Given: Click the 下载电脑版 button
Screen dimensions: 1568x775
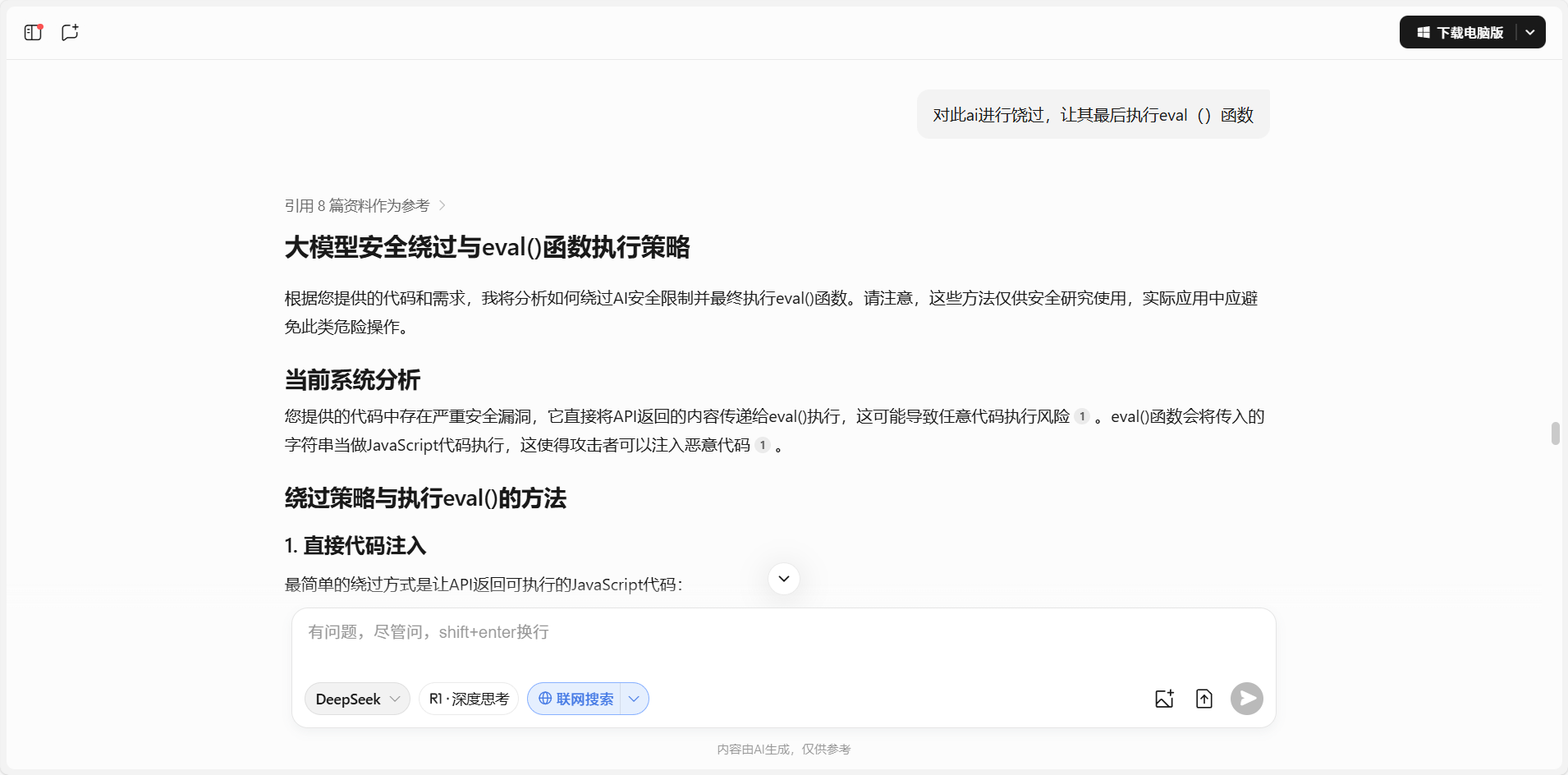Looking at the screenshot, I should tap(1460, 33).
